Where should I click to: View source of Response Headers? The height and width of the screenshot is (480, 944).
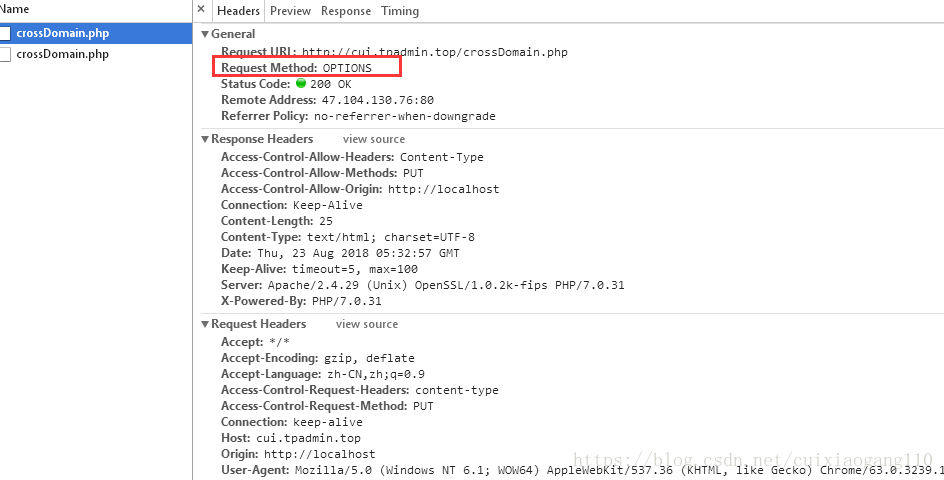point(374,139)
